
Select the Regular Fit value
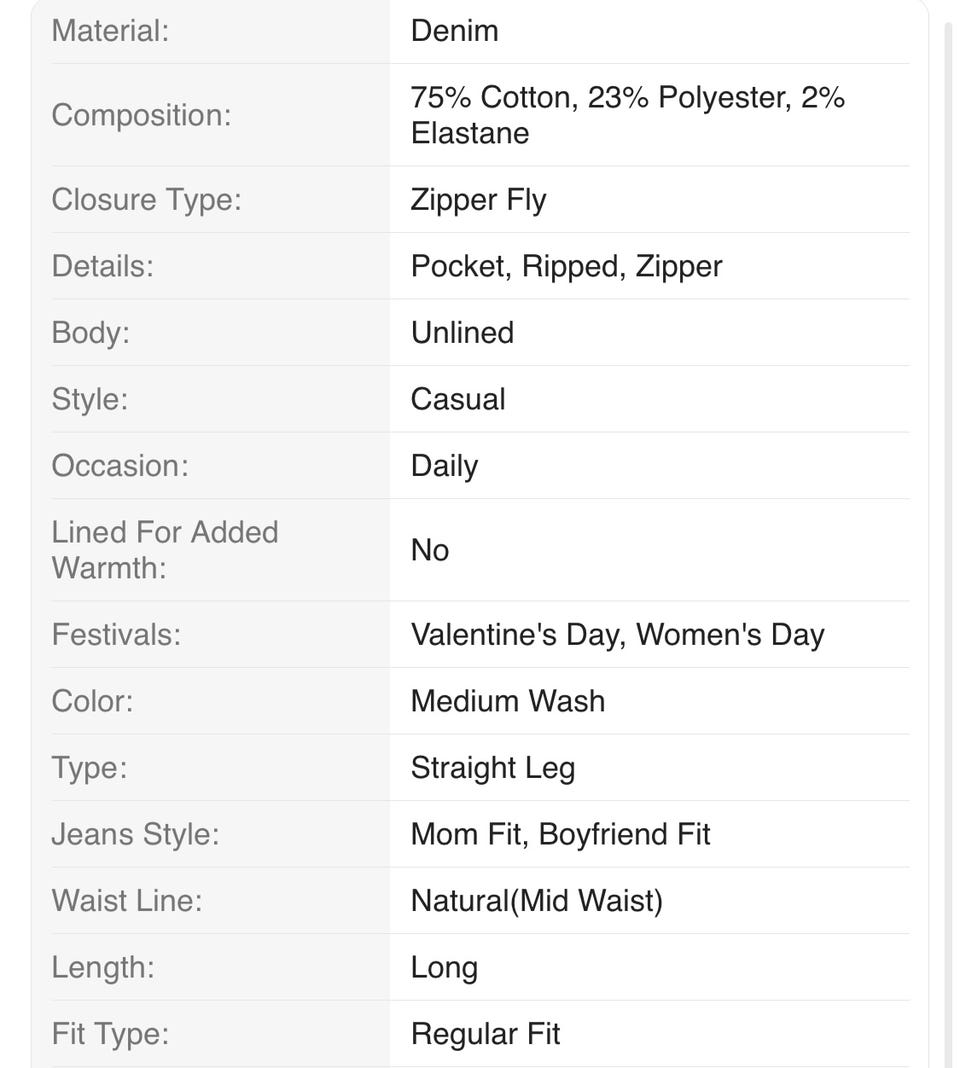click(x=485, y=1033)
